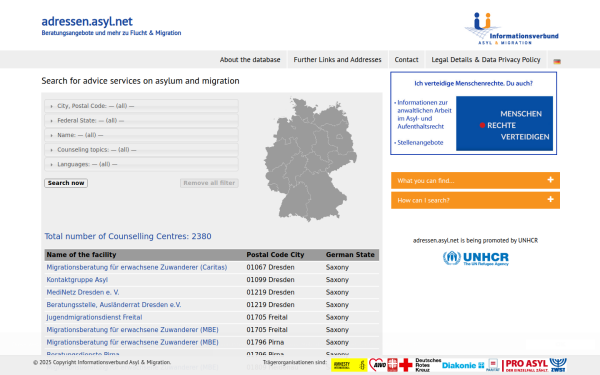Screen dimensions: 600x375
Task: Open Informationen zur anwaltlichen Arbeit link
Action: 424,114
